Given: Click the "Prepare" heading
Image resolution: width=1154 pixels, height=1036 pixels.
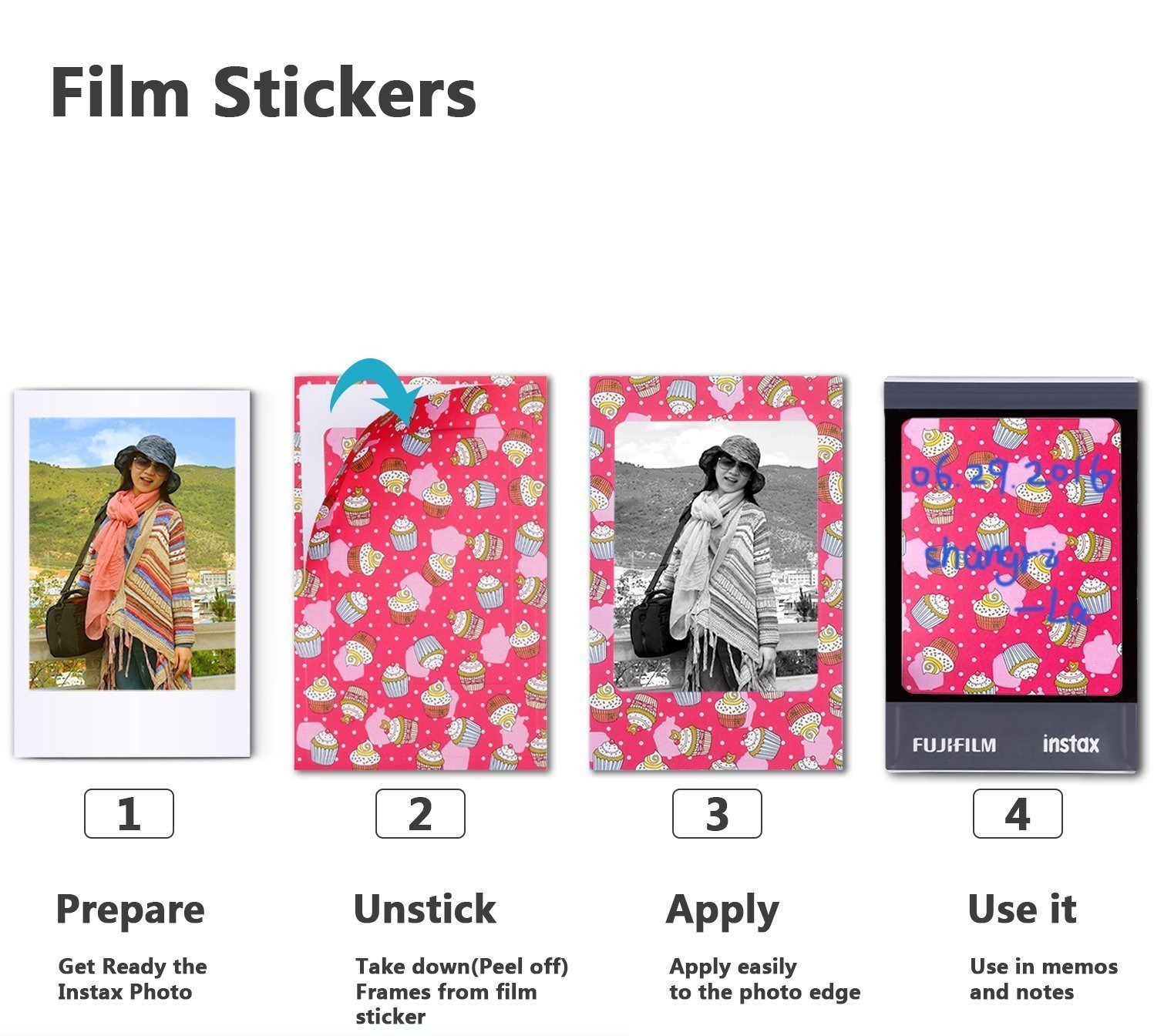Looking at the screenshot, I should [x=130, y=910].
